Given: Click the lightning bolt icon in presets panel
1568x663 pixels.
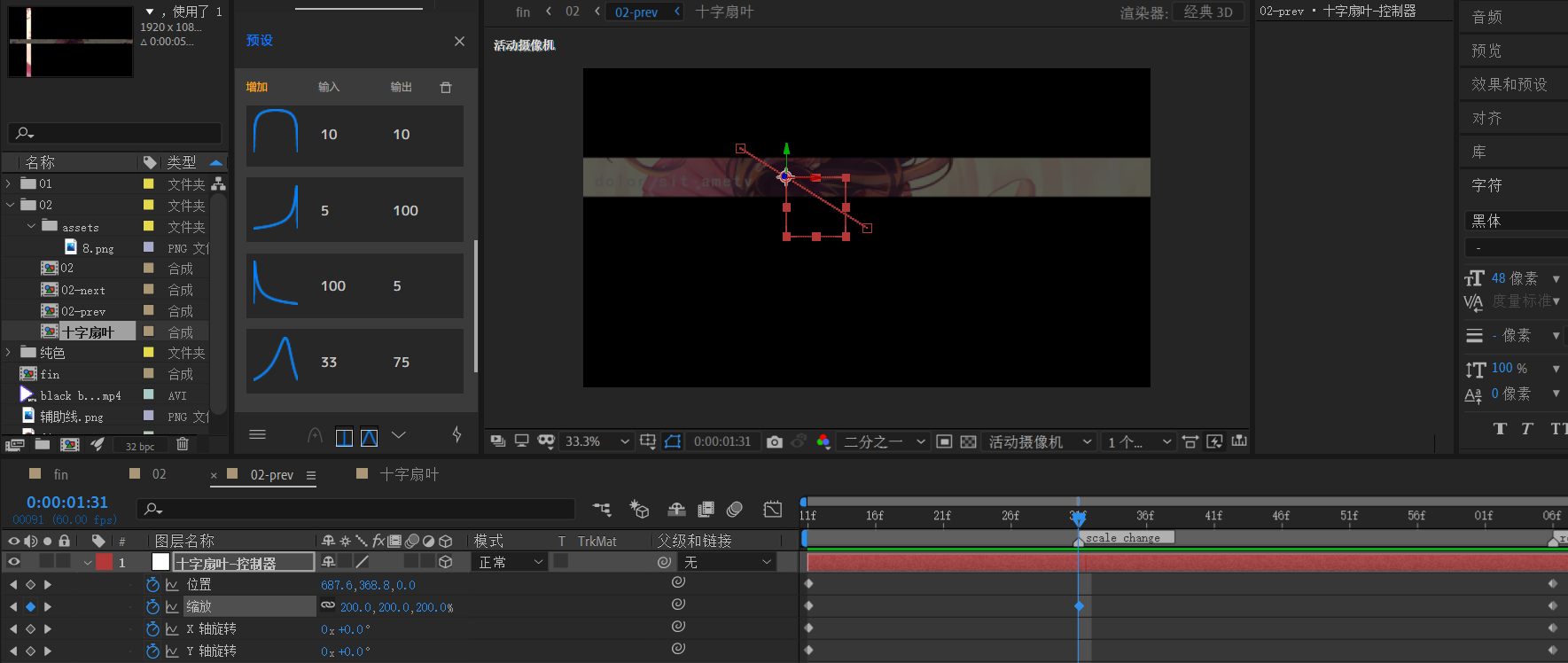Looking at the screenshot, I should [456, 434].
